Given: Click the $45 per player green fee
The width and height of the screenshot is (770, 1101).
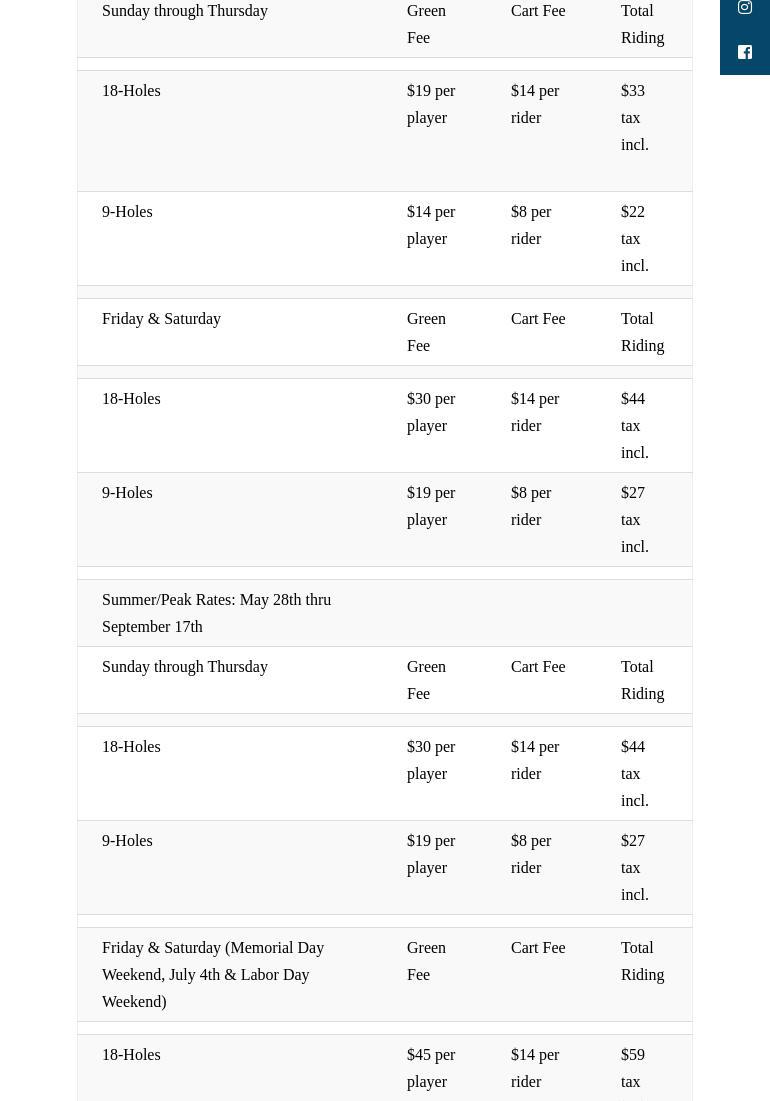Looking at the screenshot, I should [x=431, y=1068].
